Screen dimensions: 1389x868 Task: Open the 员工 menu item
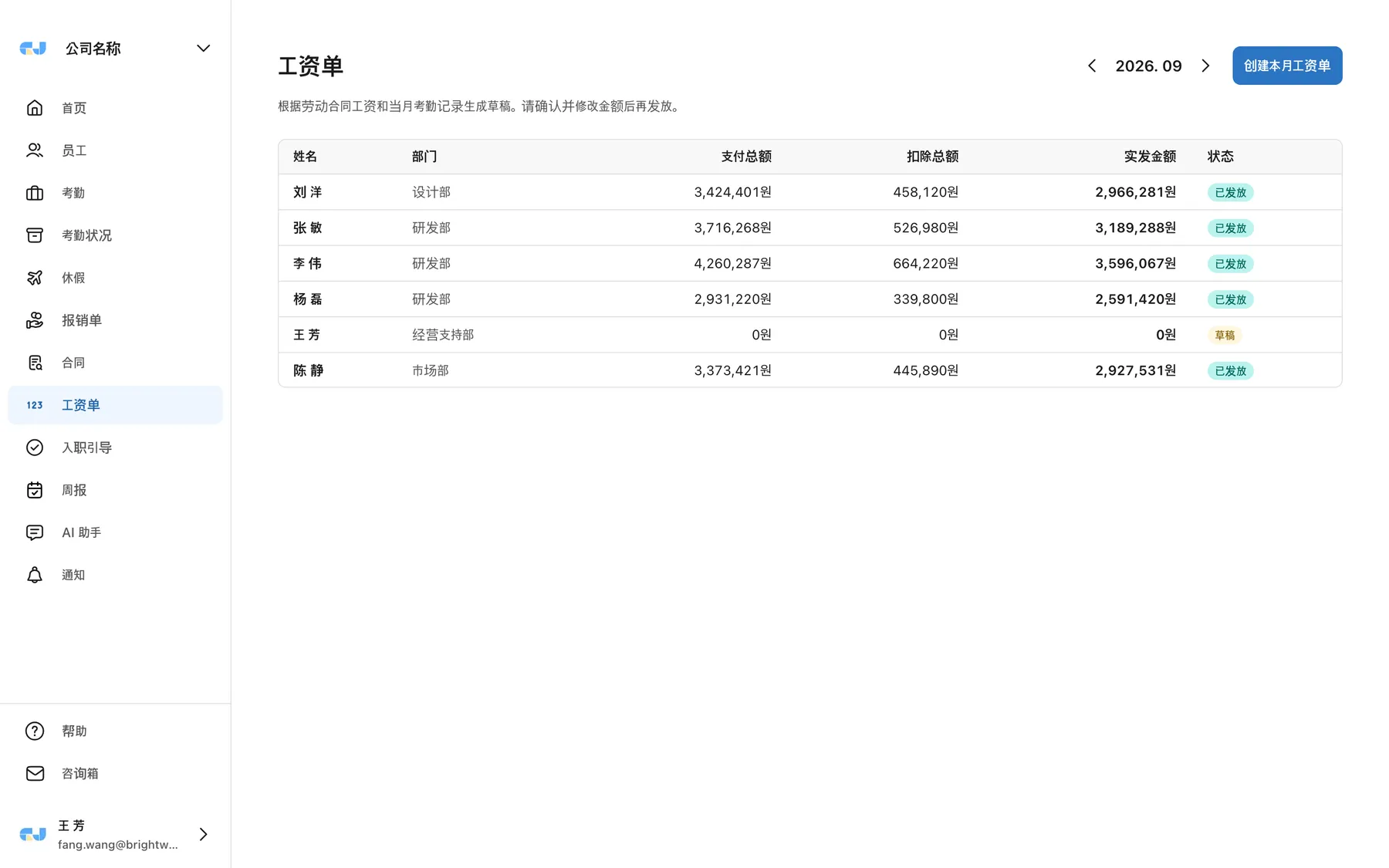[x=115, y=150]
